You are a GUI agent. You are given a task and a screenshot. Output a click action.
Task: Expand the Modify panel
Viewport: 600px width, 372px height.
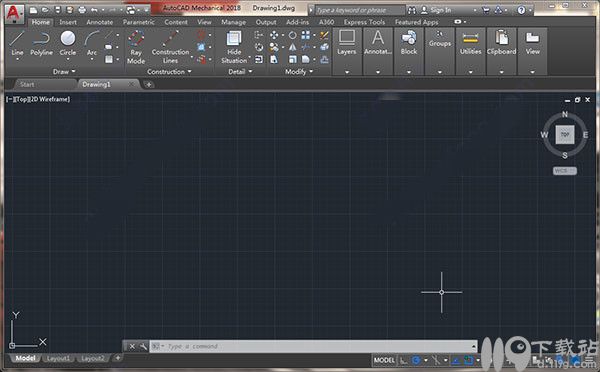pos(299,72)
